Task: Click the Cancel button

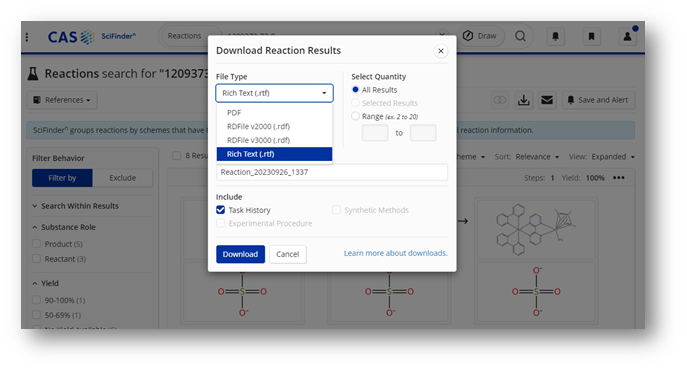Action: 287,254
